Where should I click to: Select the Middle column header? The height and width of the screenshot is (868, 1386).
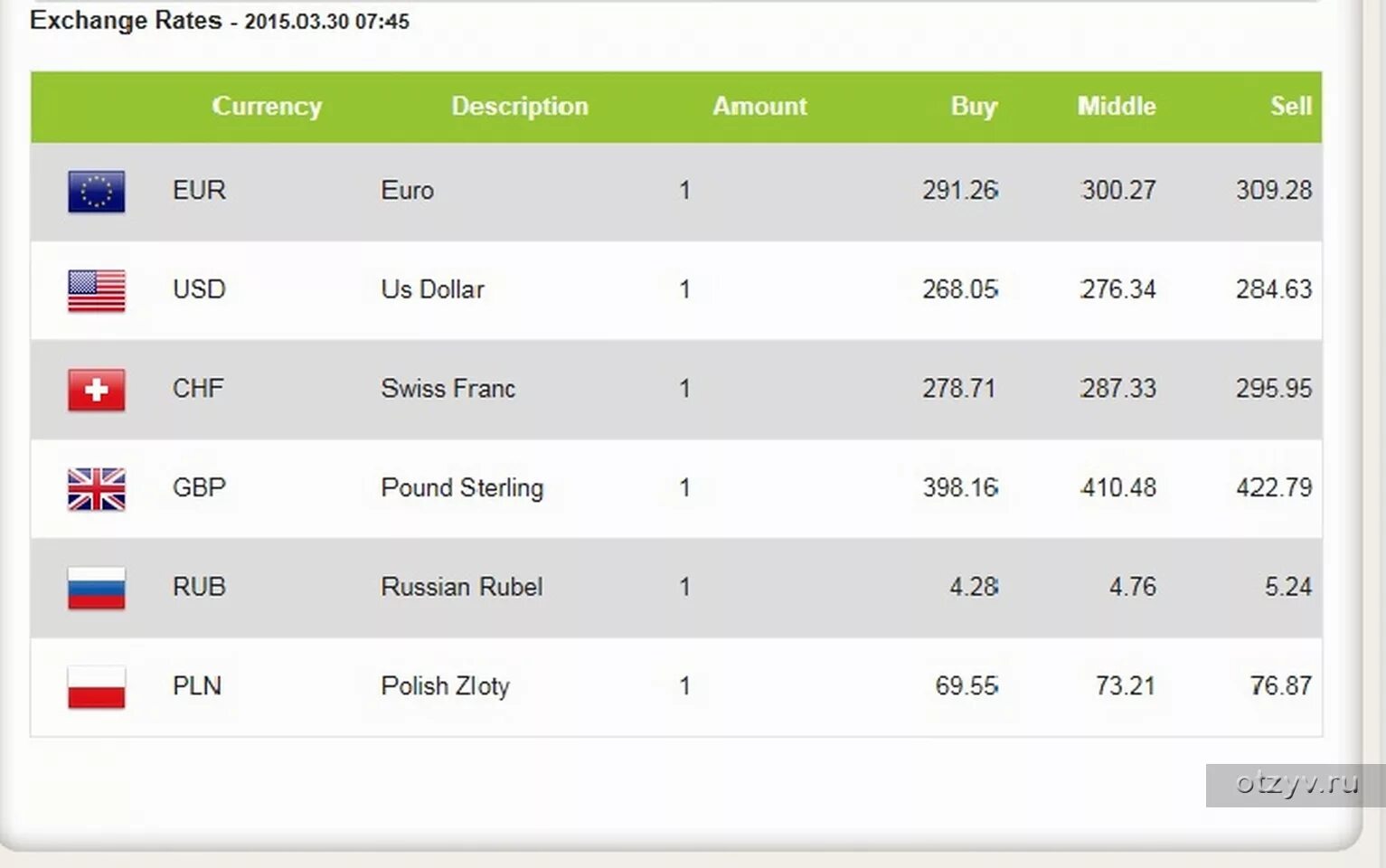point(1117,107)
